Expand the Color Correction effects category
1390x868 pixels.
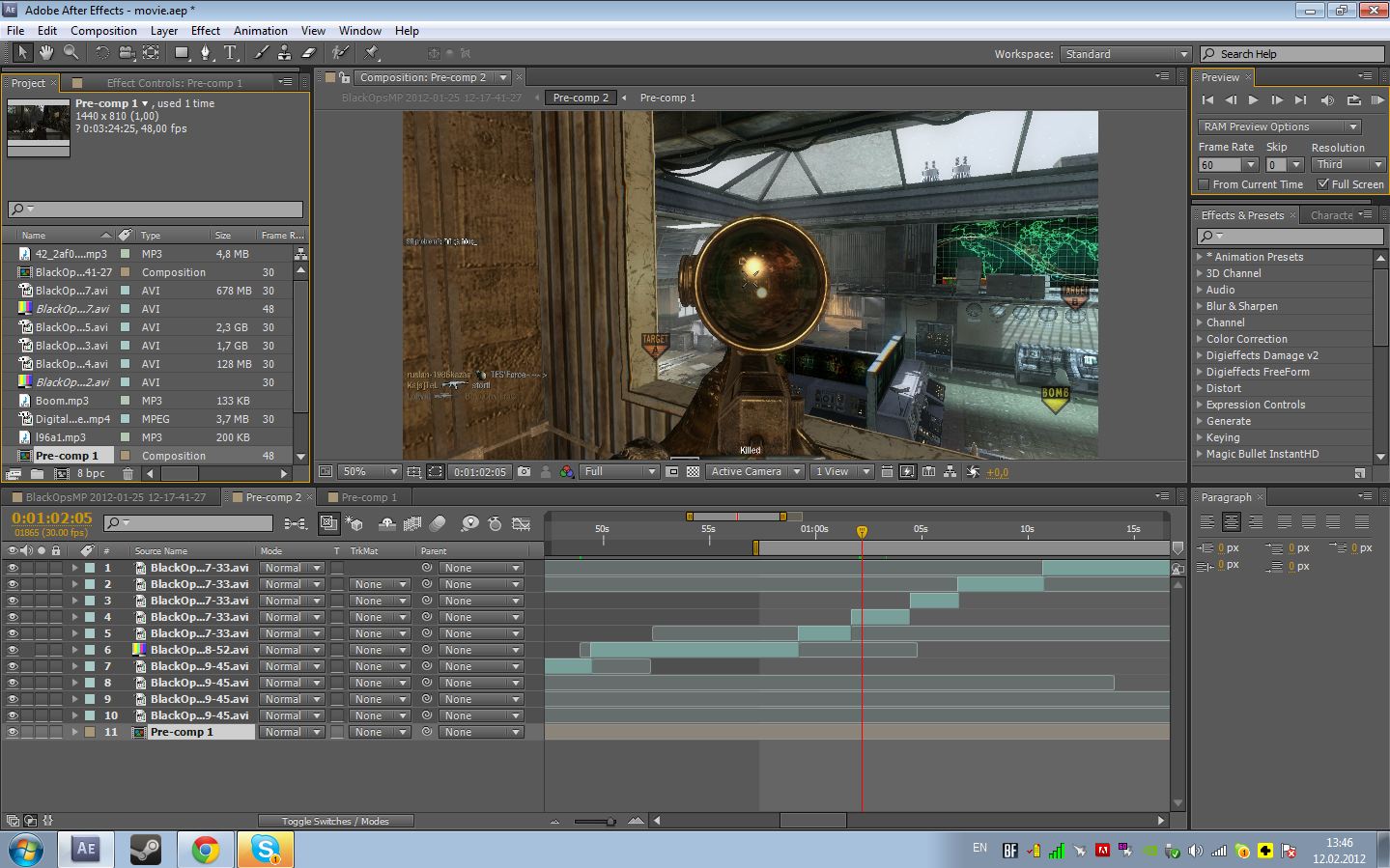tap(1200, 339)
